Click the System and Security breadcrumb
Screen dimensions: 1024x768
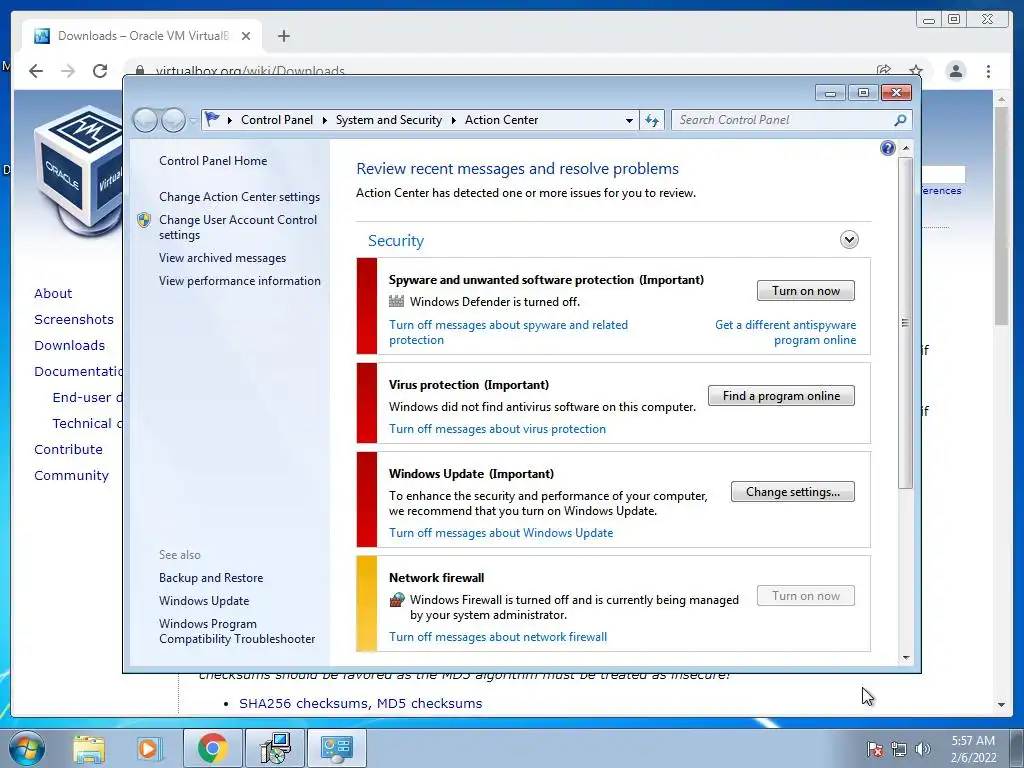(x=389, y=120)
